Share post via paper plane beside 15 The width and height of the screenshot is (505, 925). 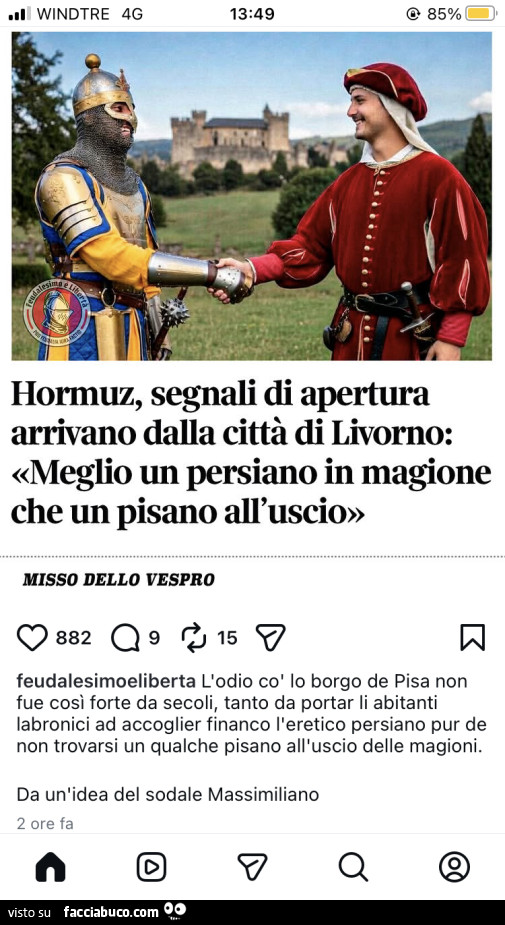point(271,638)
